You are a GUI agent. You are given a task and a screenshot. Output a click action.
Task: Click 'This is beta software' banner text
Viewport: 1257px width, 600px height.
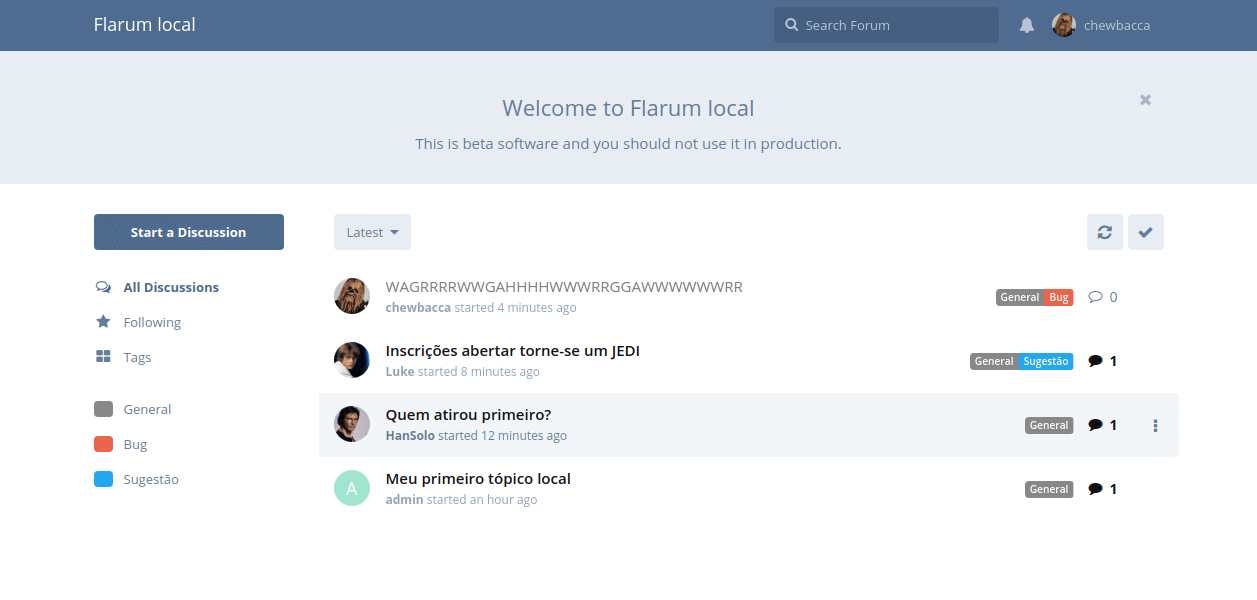tap(628, 144)
